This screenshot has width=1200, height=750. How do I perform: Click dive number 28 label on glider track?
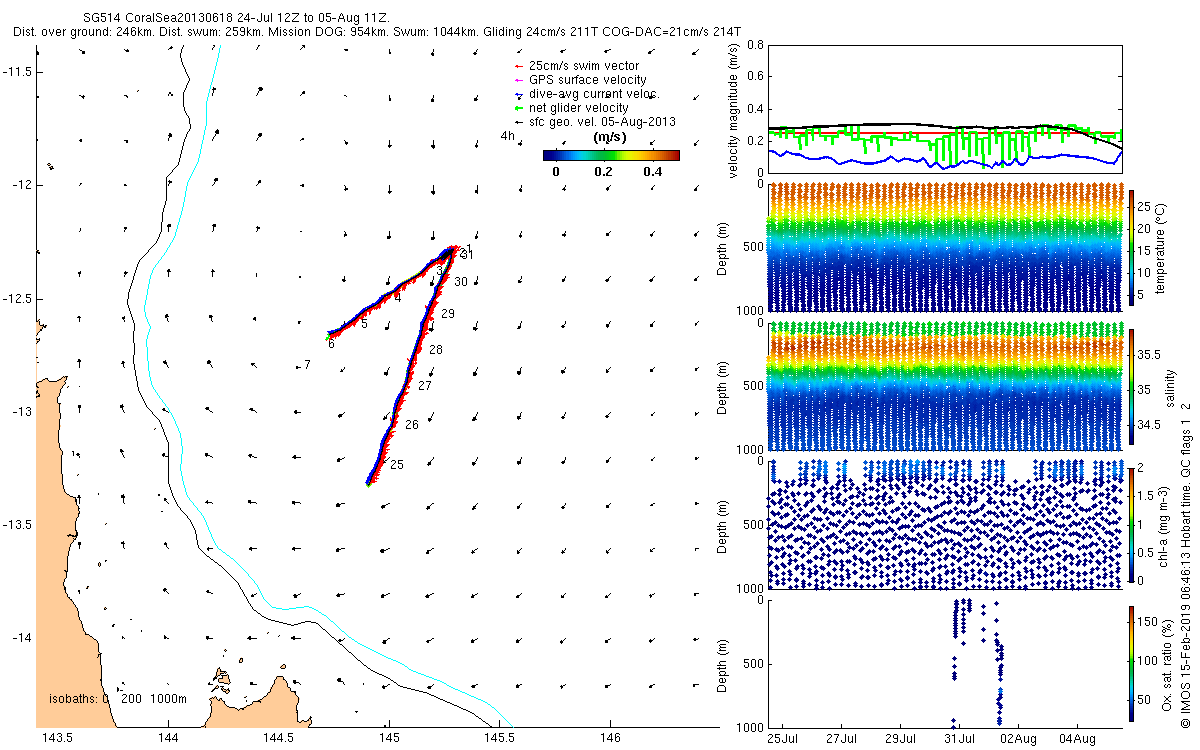coord(436,350)
